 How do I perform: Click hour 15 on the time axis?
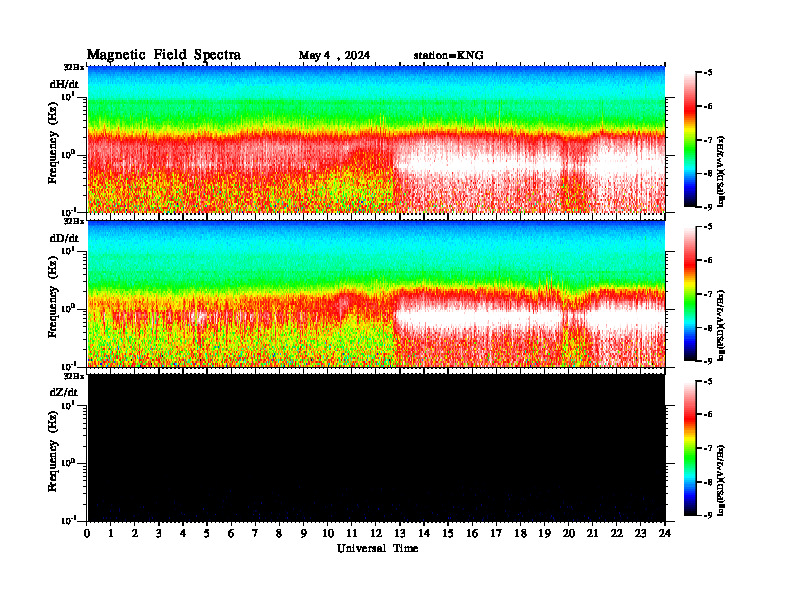(x=448, y=534)
